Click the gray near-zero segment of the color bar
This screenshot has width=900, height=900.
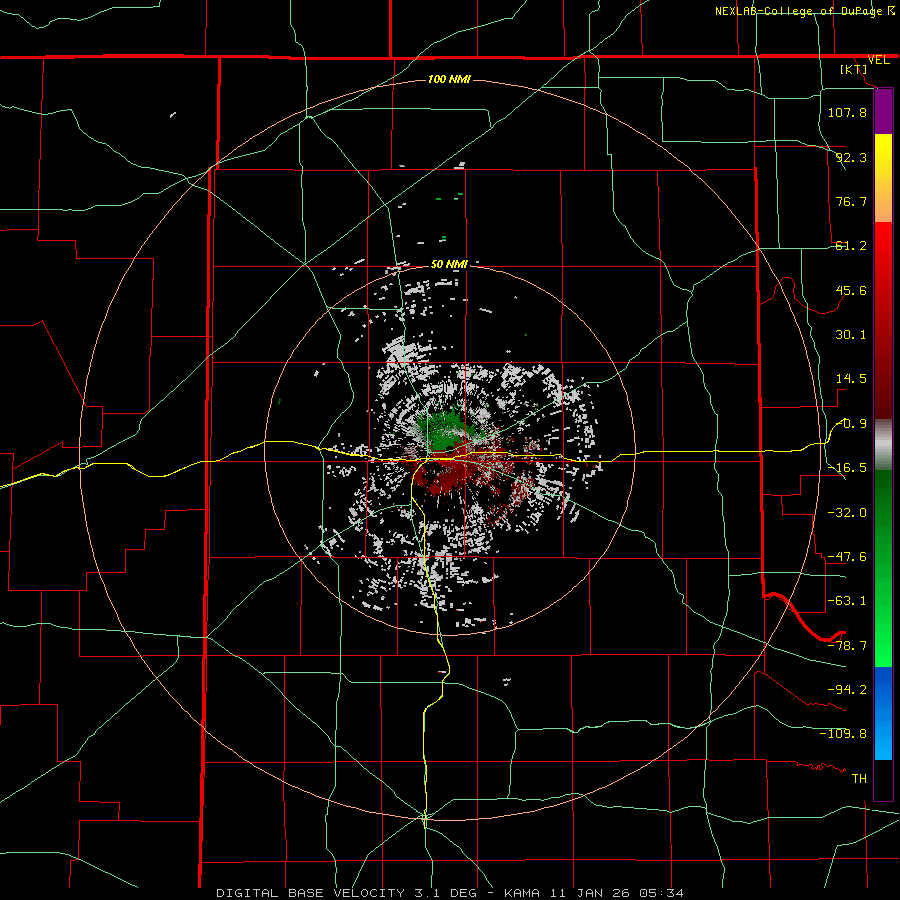[883, 445]
